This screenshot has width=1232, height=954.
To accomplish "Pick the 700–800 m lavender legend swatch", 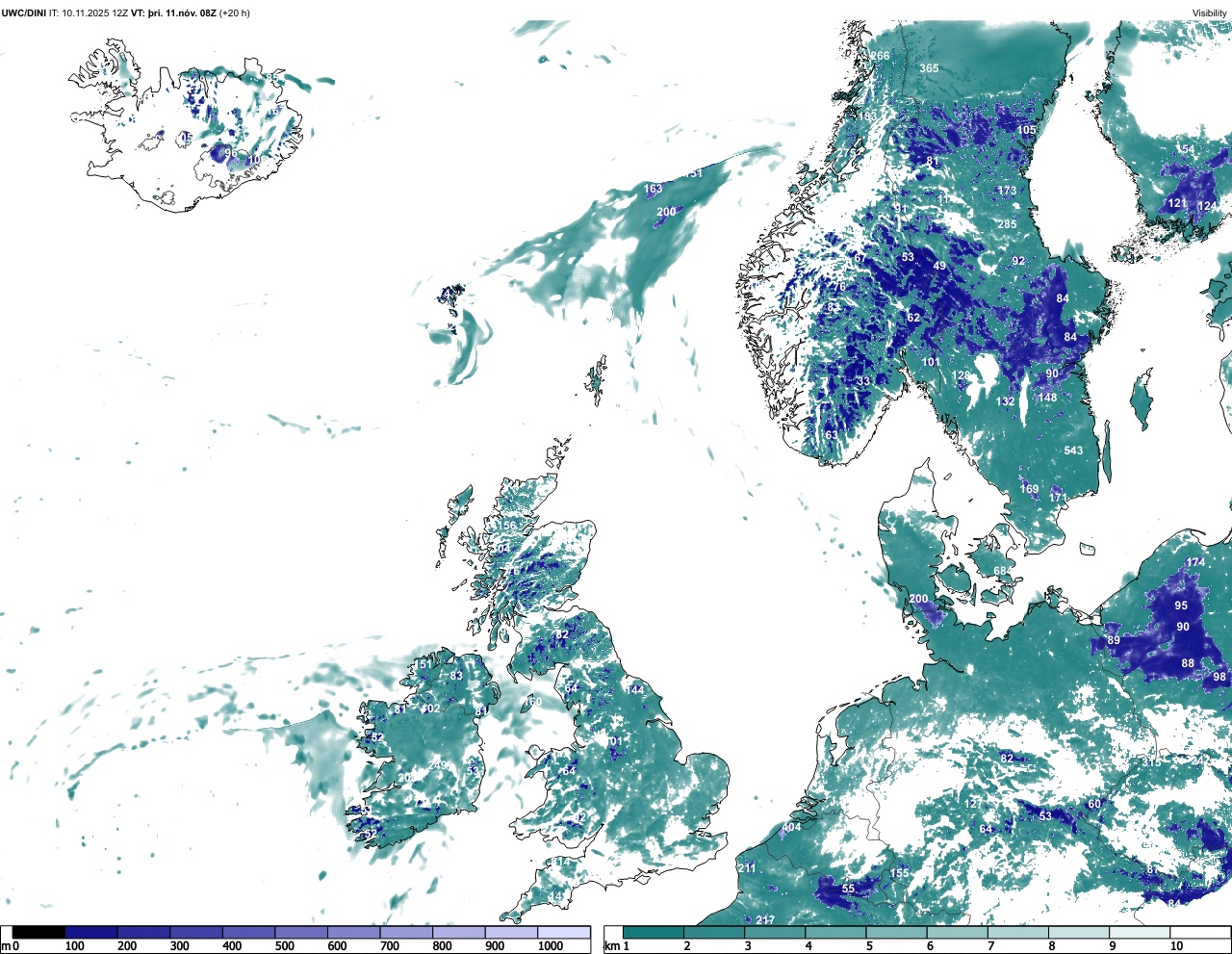I will point(406,932).
